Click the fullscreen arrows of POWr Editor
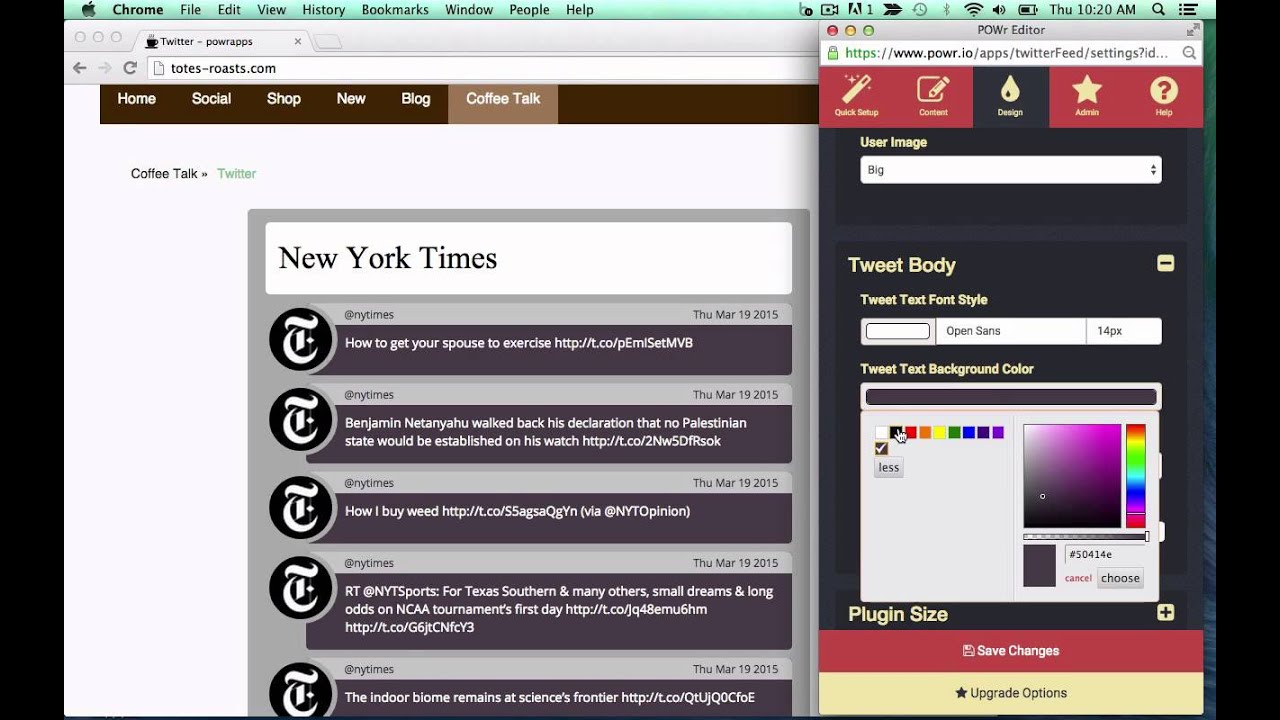This screenshot has width=1280, height=720. [x=1192, y=30]
